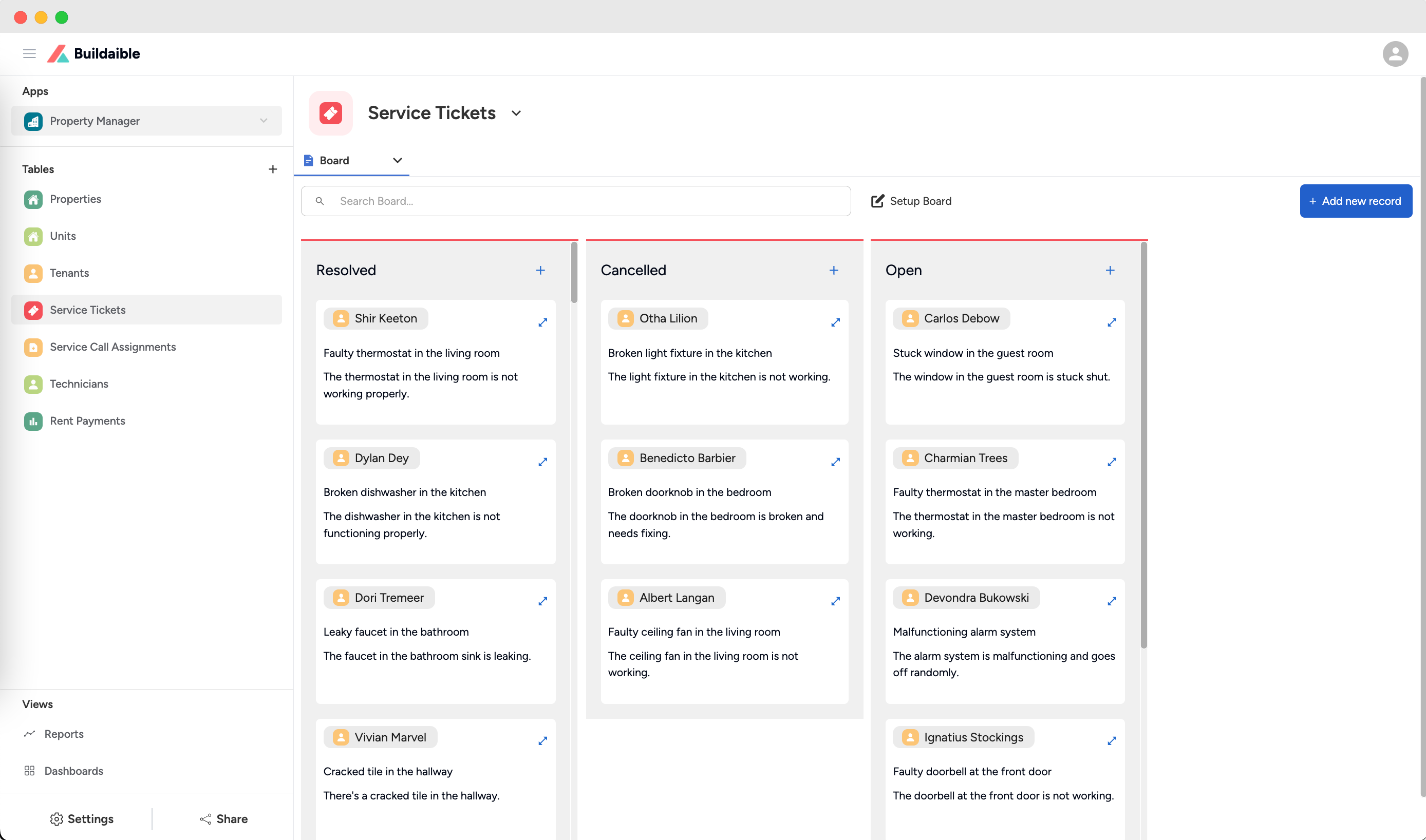Click Dori Tremeer tenant chip
1426x840 pixels.
pyautogui.click(x=379, y=598)
